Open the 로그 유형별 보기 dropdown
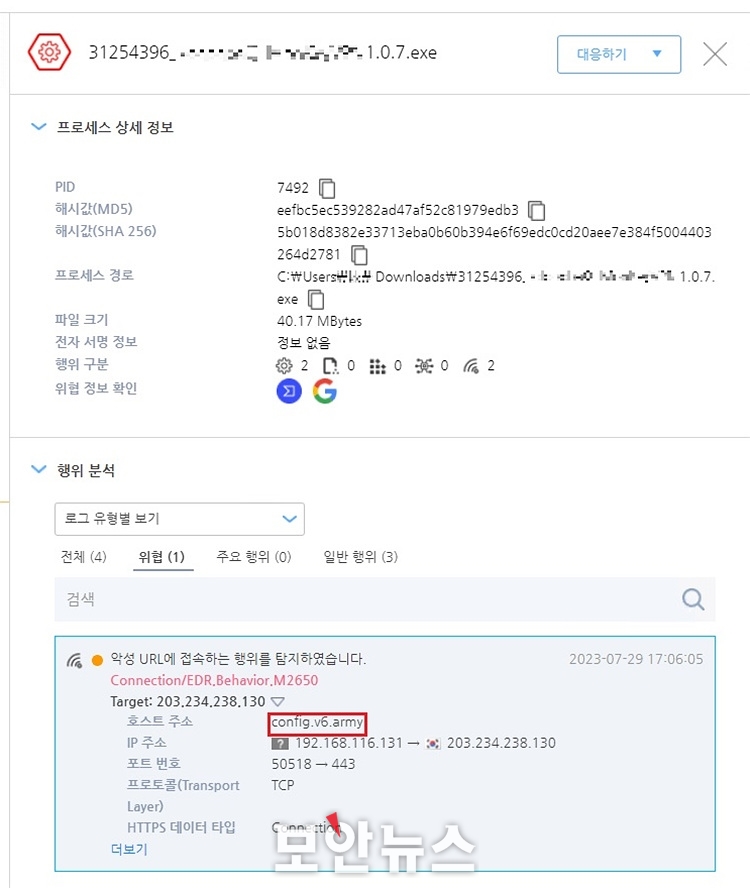Image resolution: width=750 pixels, height=888 pixels. (180, 519)
